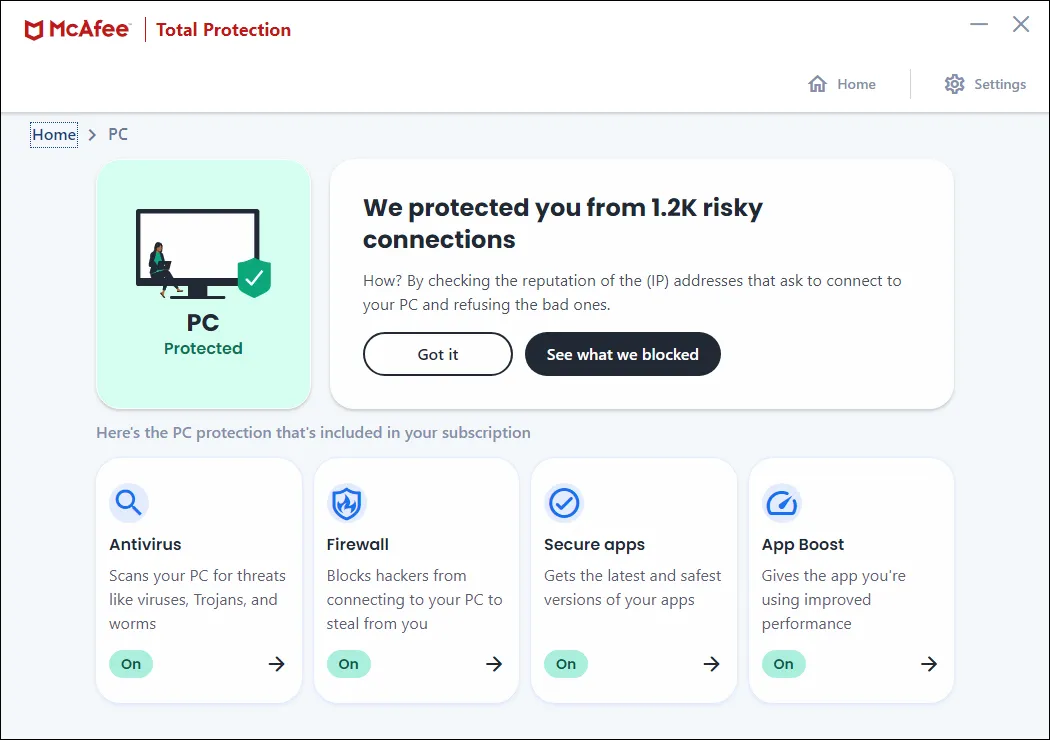Open App Boost details via arrow
The height and width of the screenshot is (740, 1050).
tap(929, 664)
